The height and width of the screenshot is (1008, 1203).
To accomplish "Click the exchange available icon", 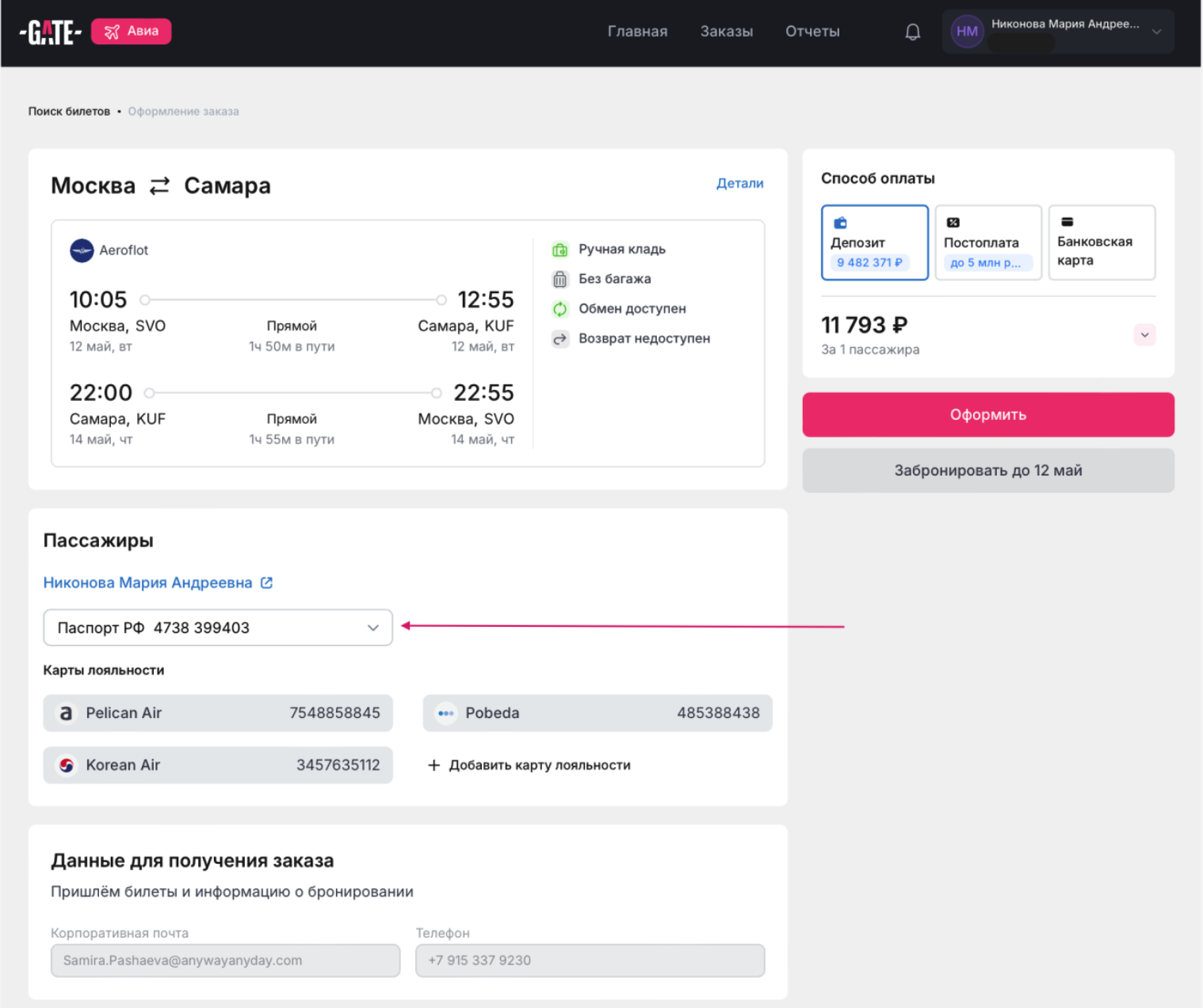I will (x=559, y=309).
